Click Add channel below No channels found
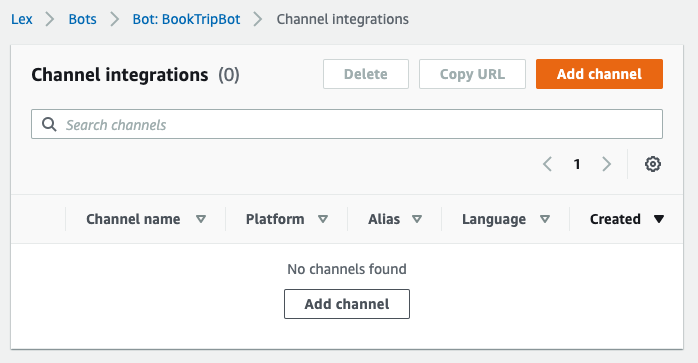The image size is (698, 363). (x=347, y=304)
